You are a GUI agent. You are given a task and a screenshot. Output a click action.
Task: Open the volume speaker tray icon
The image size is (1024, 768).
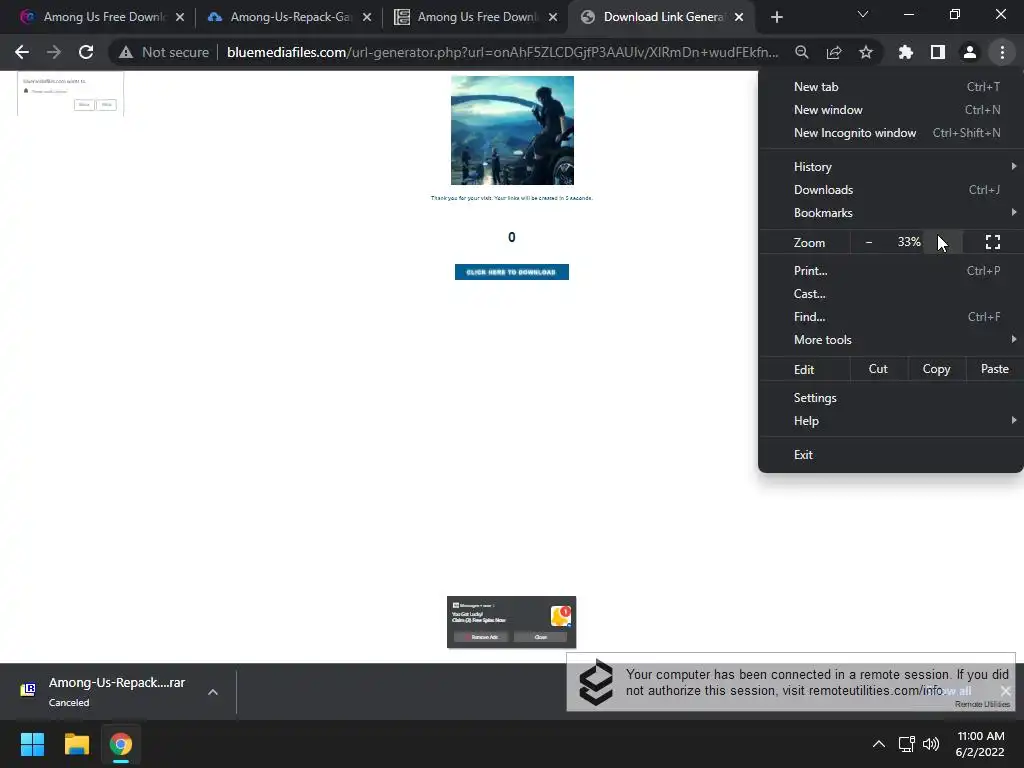tap(931, 744)
